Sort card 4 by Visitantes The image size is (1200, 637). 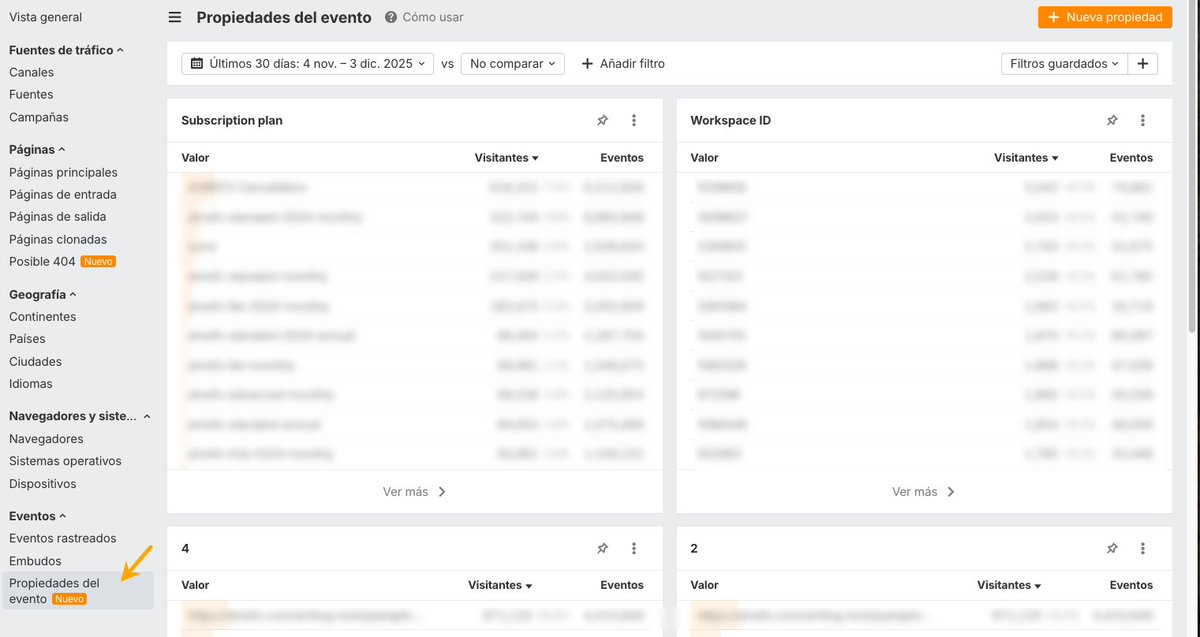(500, 585)
